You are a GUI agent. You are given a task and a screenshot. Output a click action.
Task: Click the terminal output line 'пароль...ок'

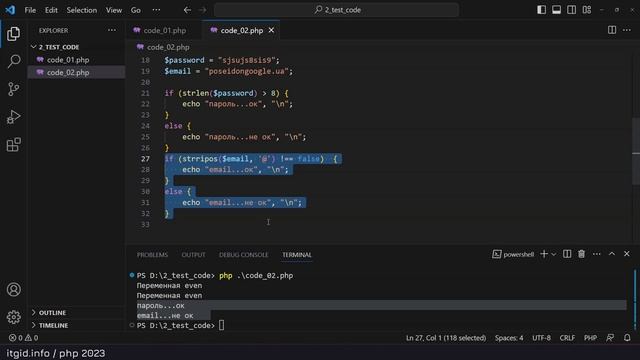click(x=160, y=305)
